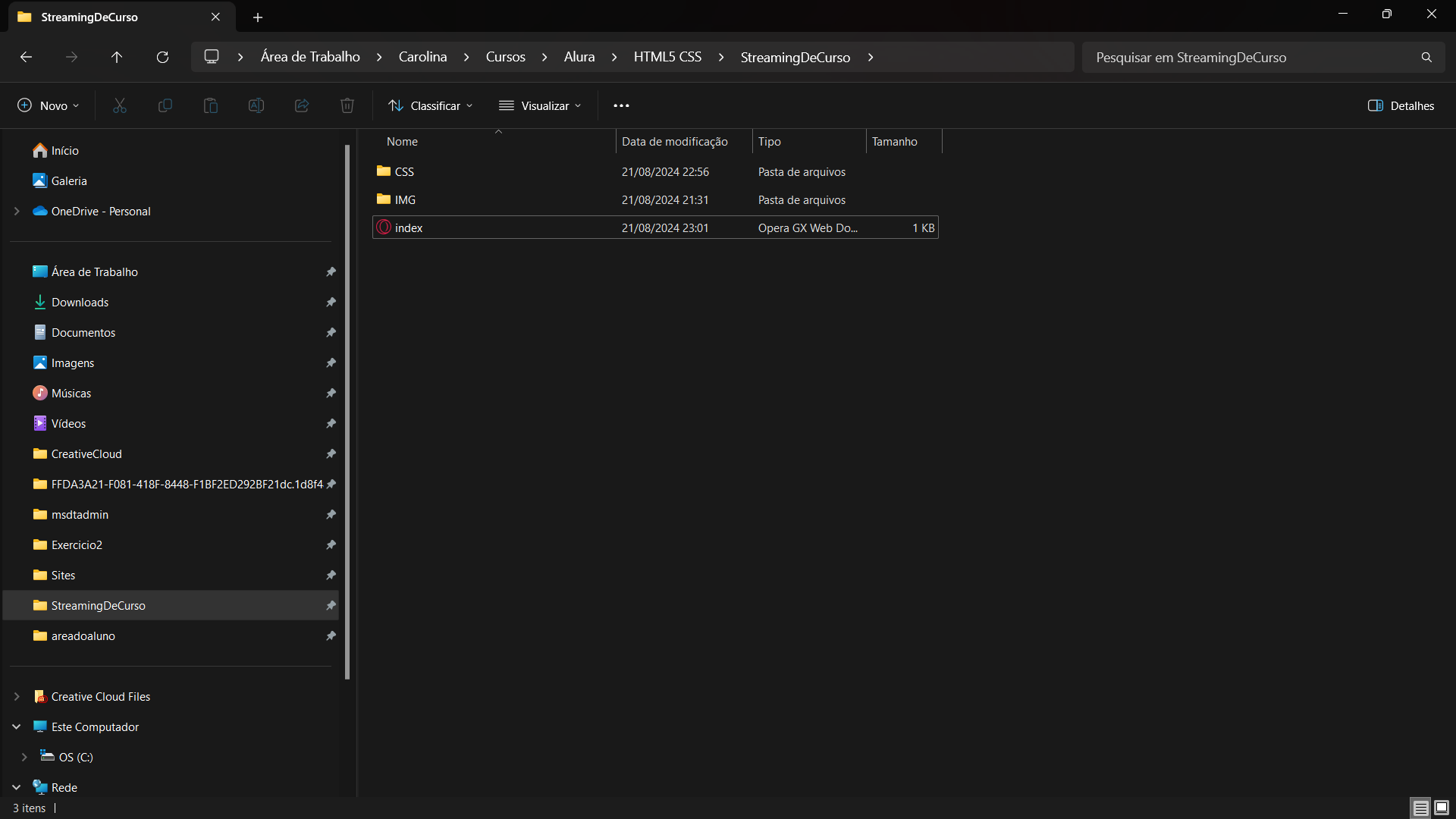This screenshot has width=1456, height=819.
Task: Click the Copy icon in toolbar
Action: coord(165,105)
